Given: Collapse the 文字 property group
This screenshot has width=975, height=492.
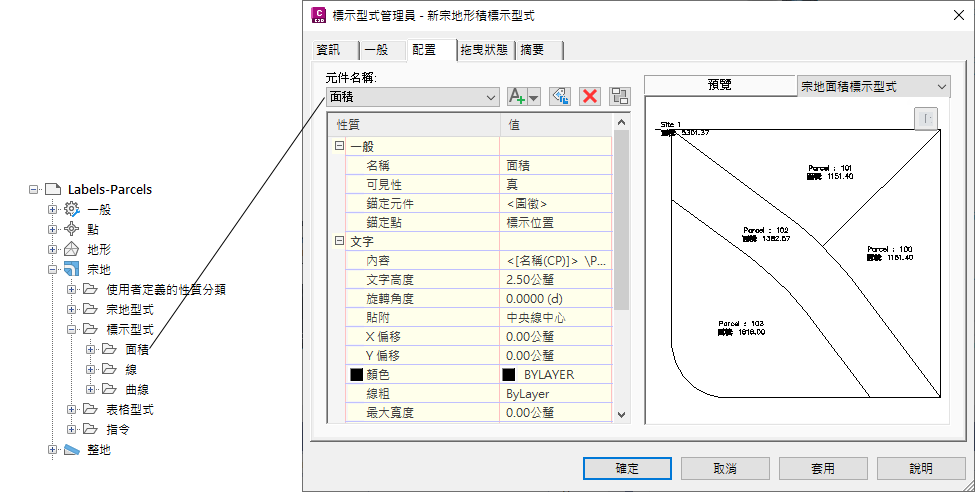Looking at the screenshot, I should tap(340, 241).
